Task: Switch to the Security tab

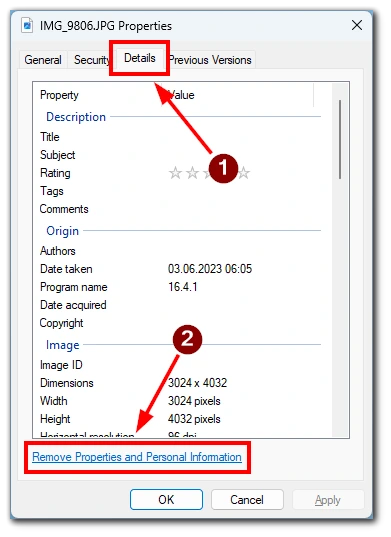Action: pyautogui.click(x=91, y=60)
